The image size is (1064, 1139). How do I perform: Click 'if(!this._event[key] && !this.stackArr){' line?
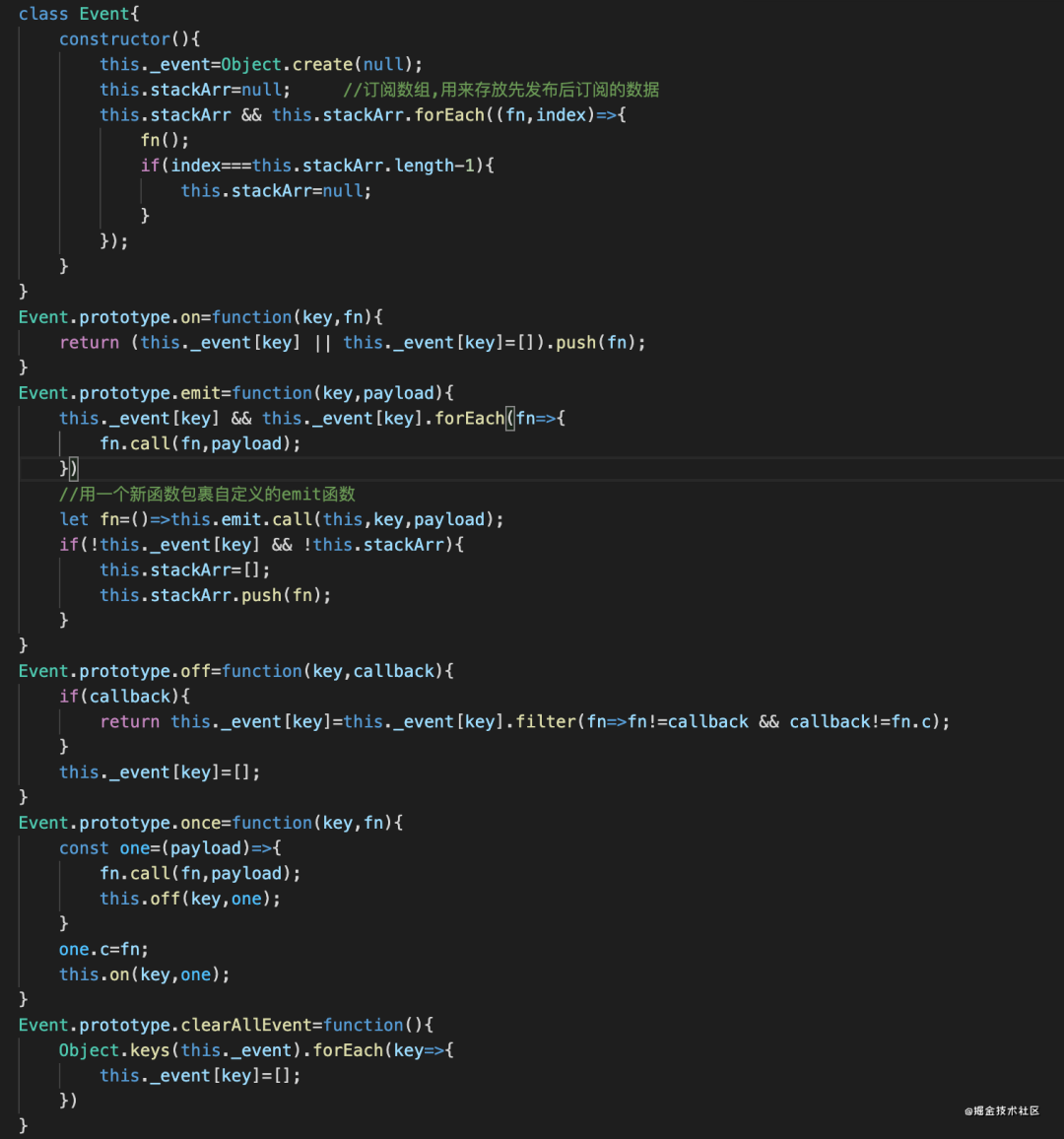(261, 545)
